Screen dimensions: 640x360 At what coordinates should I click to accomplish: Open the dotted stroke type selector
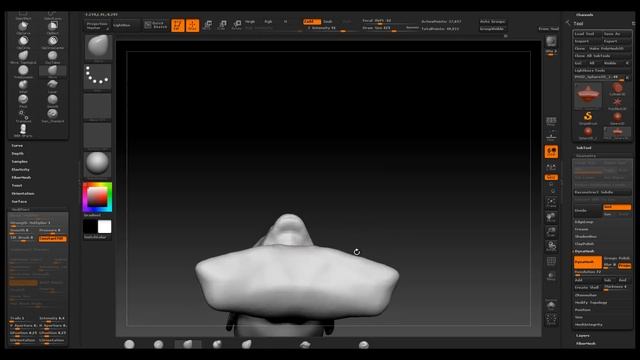pyautogui.click(x=98, y=77)
